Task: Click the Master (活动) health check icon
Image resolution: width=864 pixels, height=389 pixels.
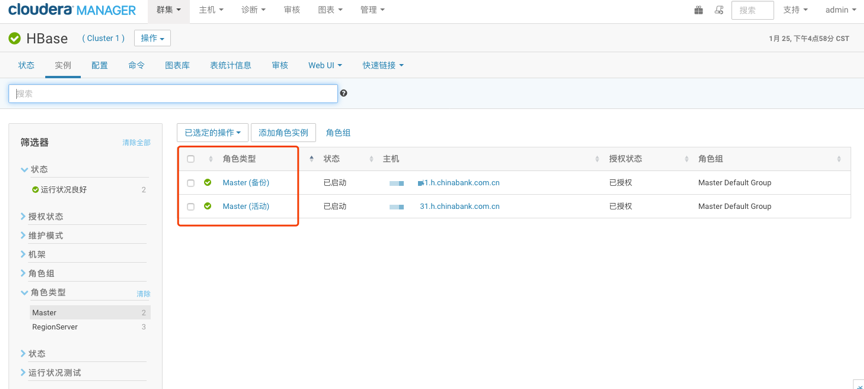Action: (208, 206)
